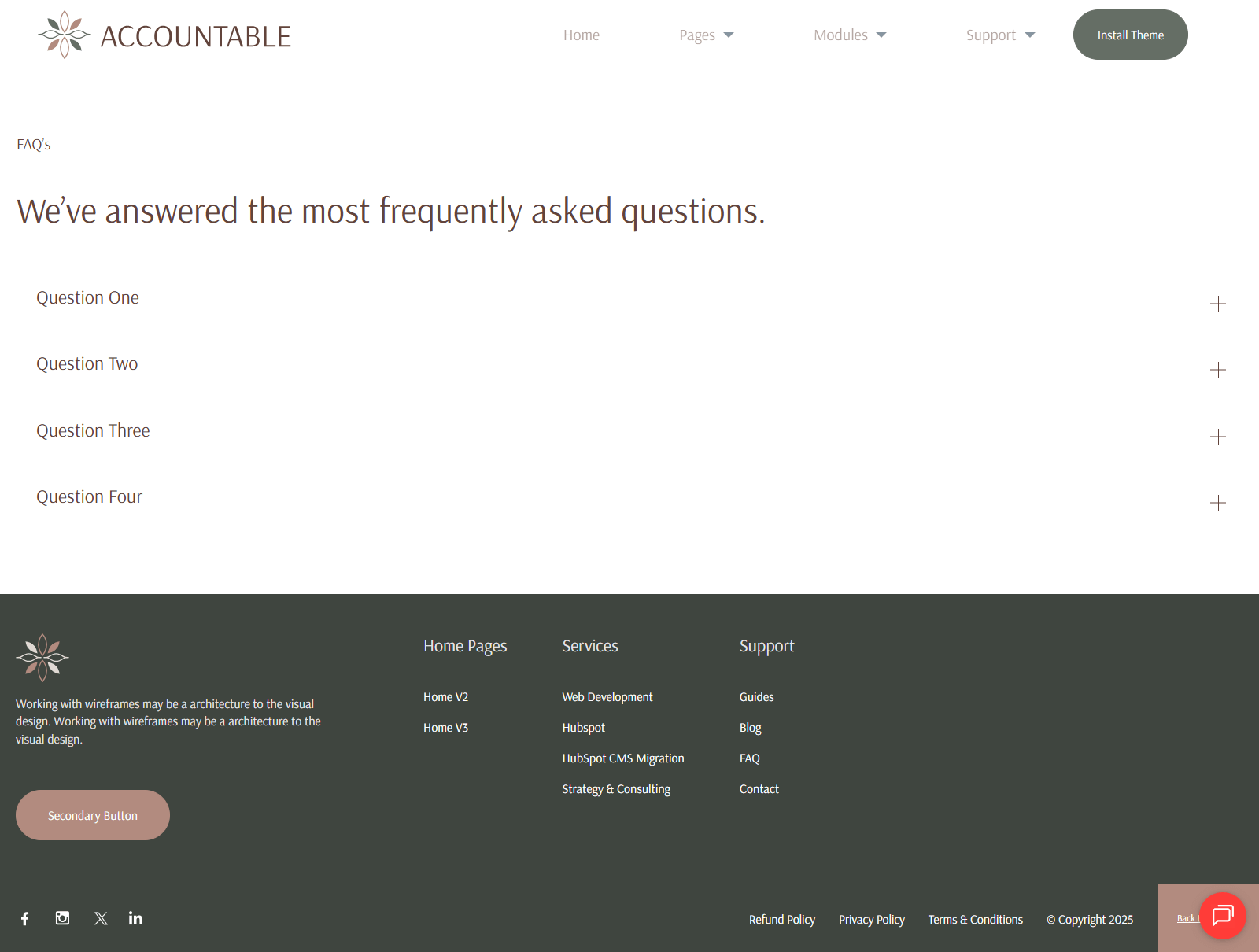Open the Pages dropdown menu
Image resolution: width=1259 pixels, height=952 pixels.
(706, 35)
